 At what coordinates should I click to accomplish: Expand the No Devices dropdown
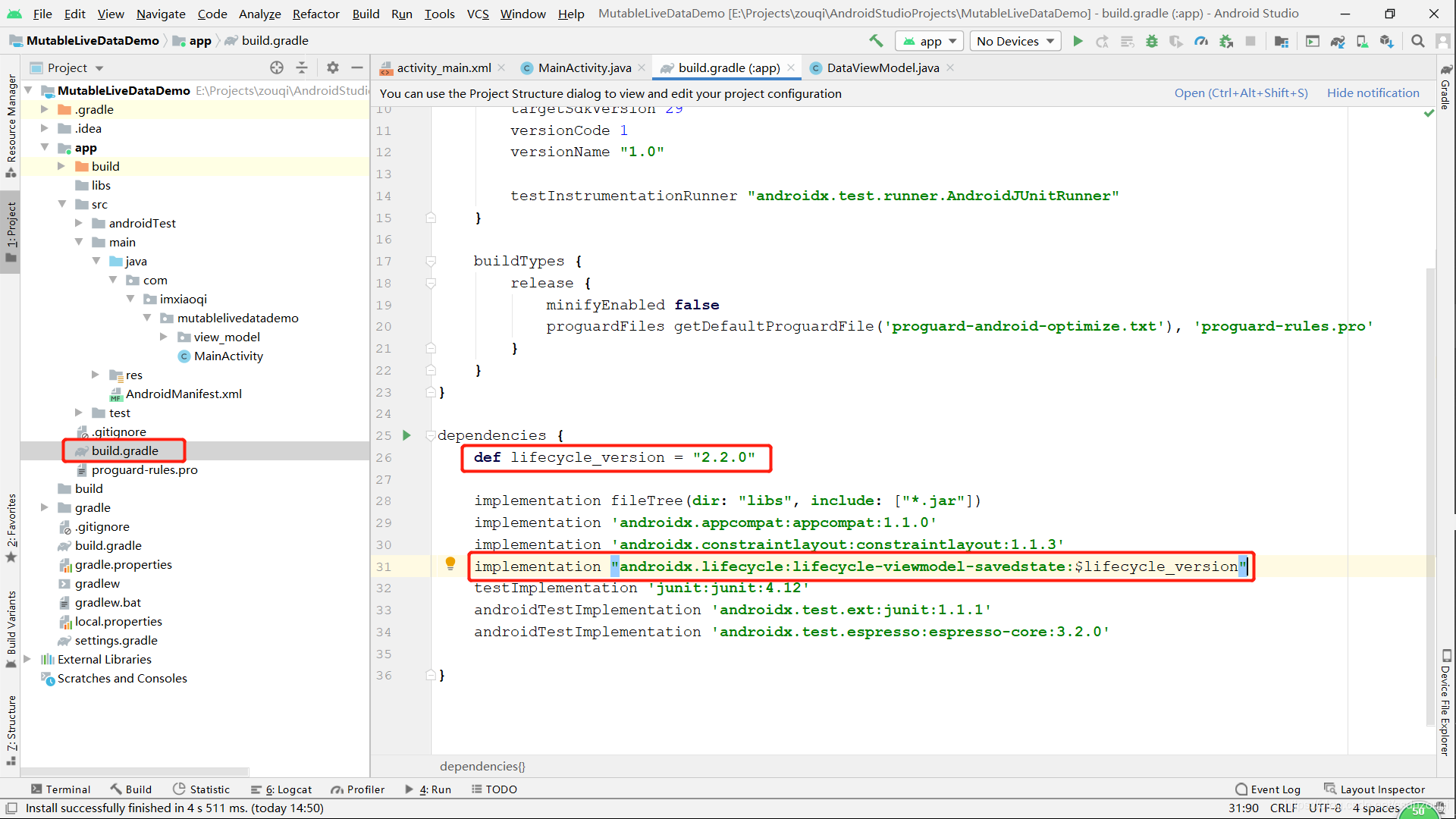[1015, 41]
